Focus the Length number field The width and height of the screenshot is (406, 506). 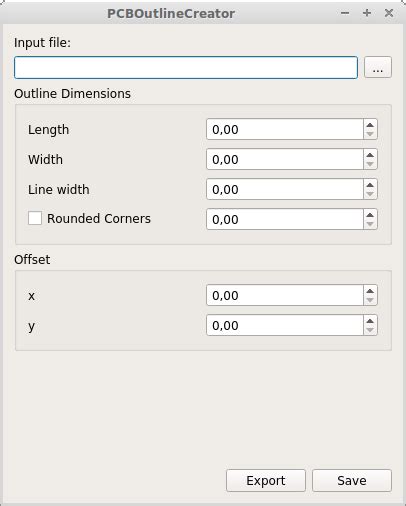click(285, 129)
